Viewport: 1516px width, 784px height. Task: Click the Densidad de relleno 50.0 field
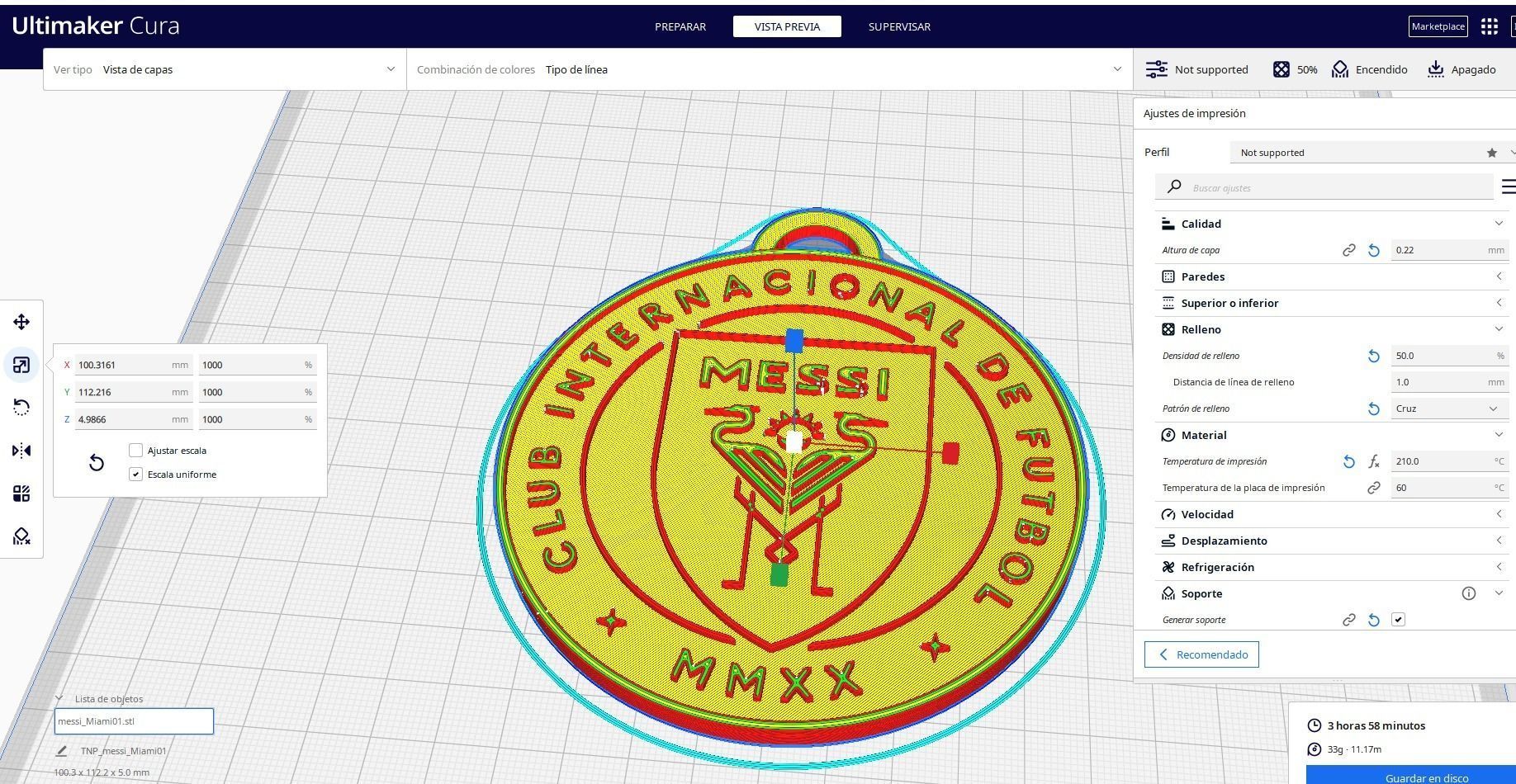pyautogui.click(x=1449, y=356)
